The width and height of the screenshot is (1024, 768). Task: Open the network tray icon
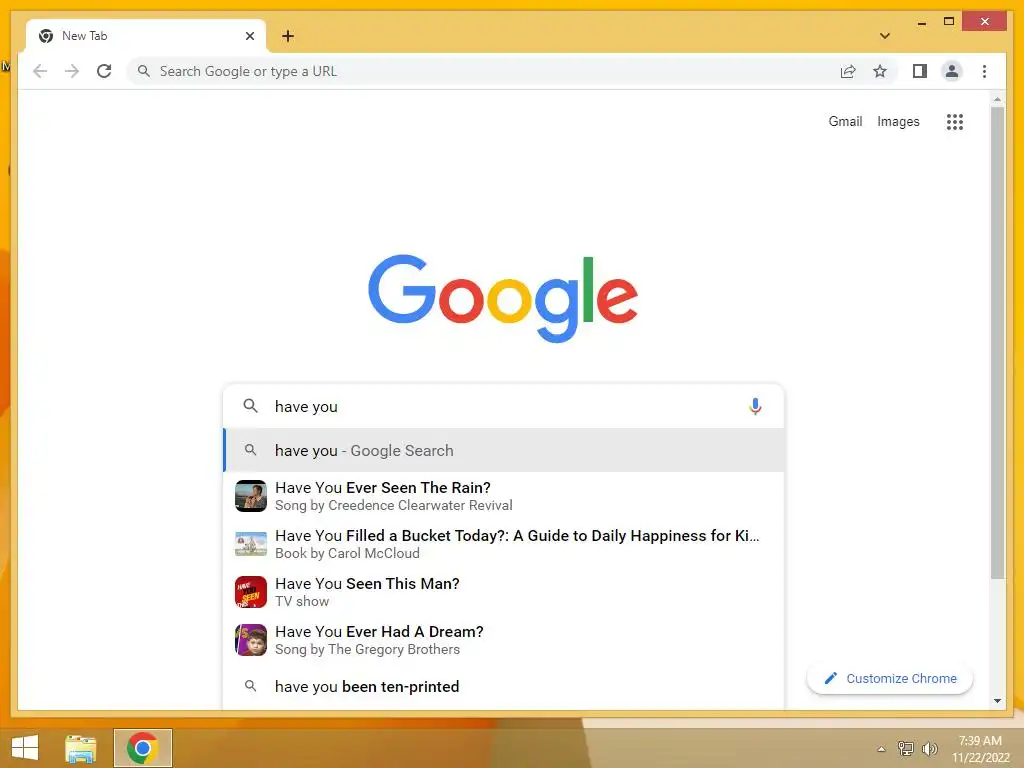point(906,748)
